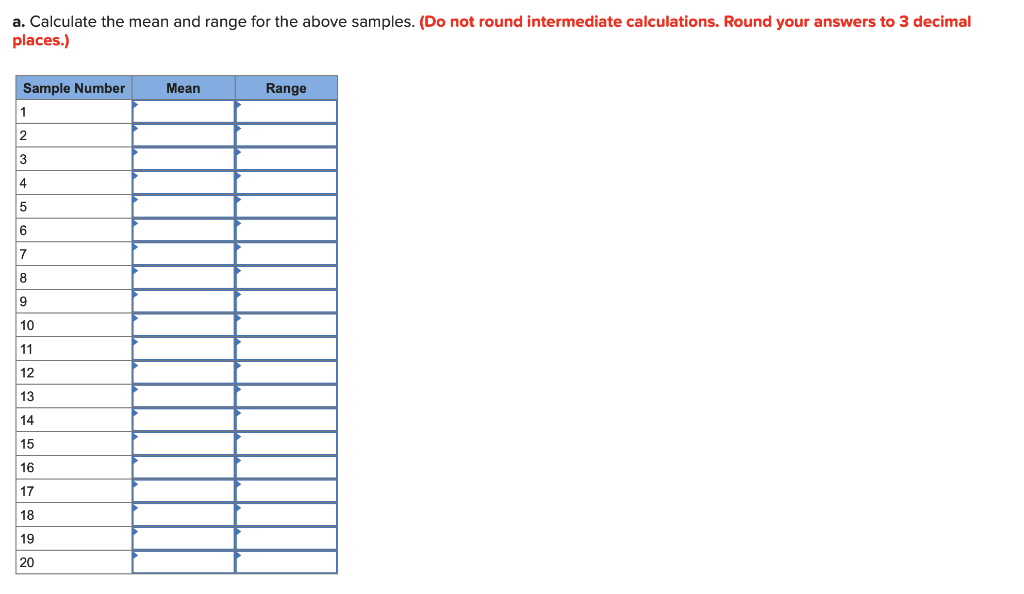Select the Mean field for Sample 15
This screenshot has height=594, width=1024.
tap(183, 444)
